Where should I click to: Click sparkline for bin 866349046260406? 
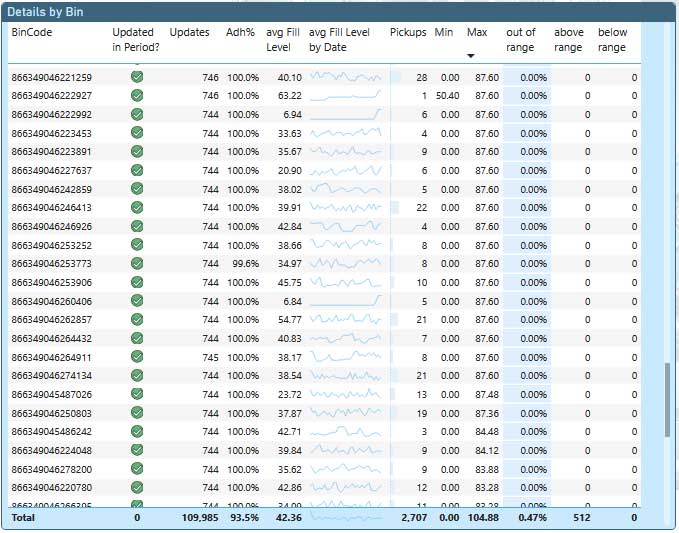pos(345,301)
